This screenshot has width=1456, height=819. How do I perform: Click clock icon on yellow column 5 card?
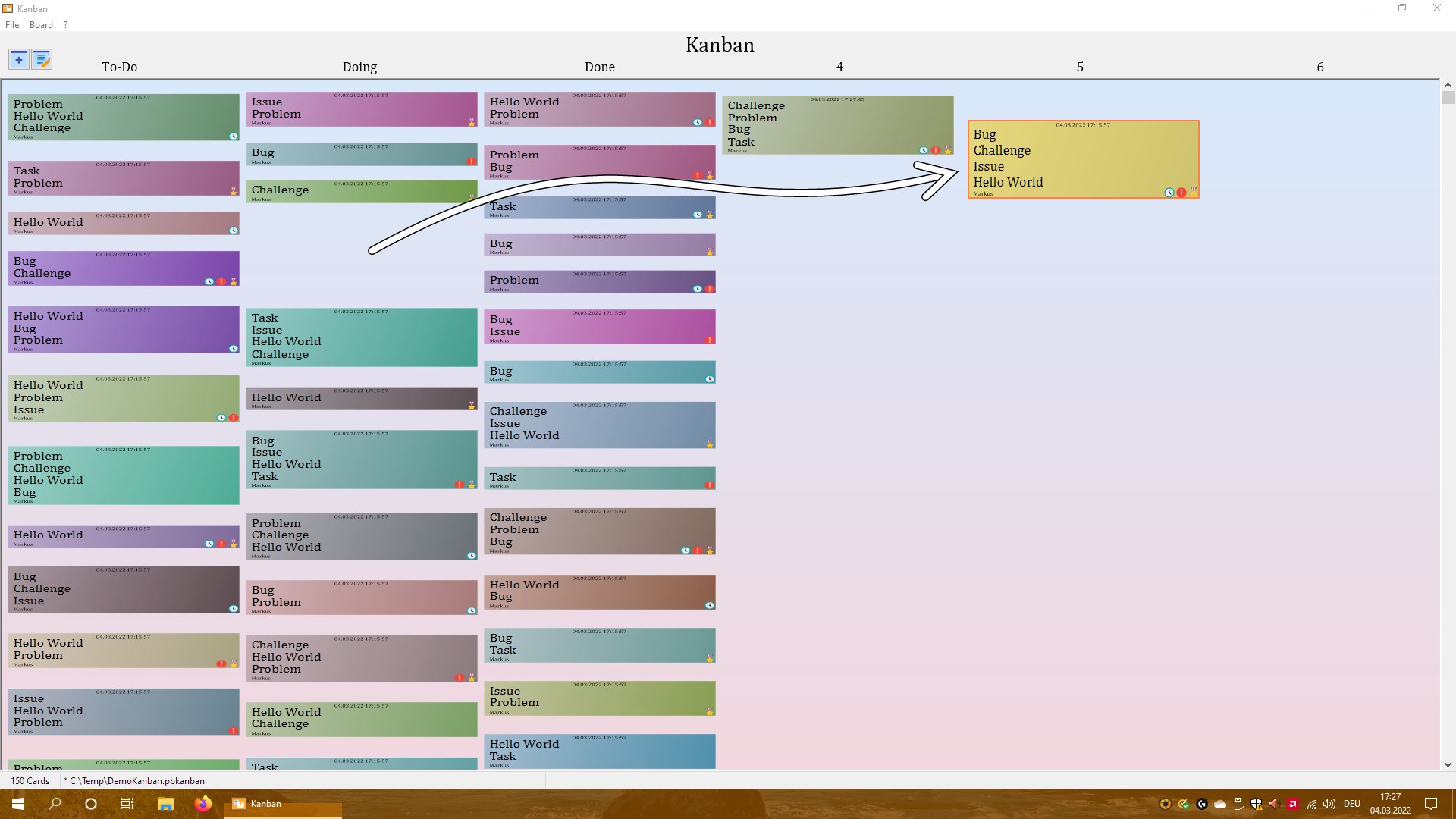click(x=1169, y=193)
